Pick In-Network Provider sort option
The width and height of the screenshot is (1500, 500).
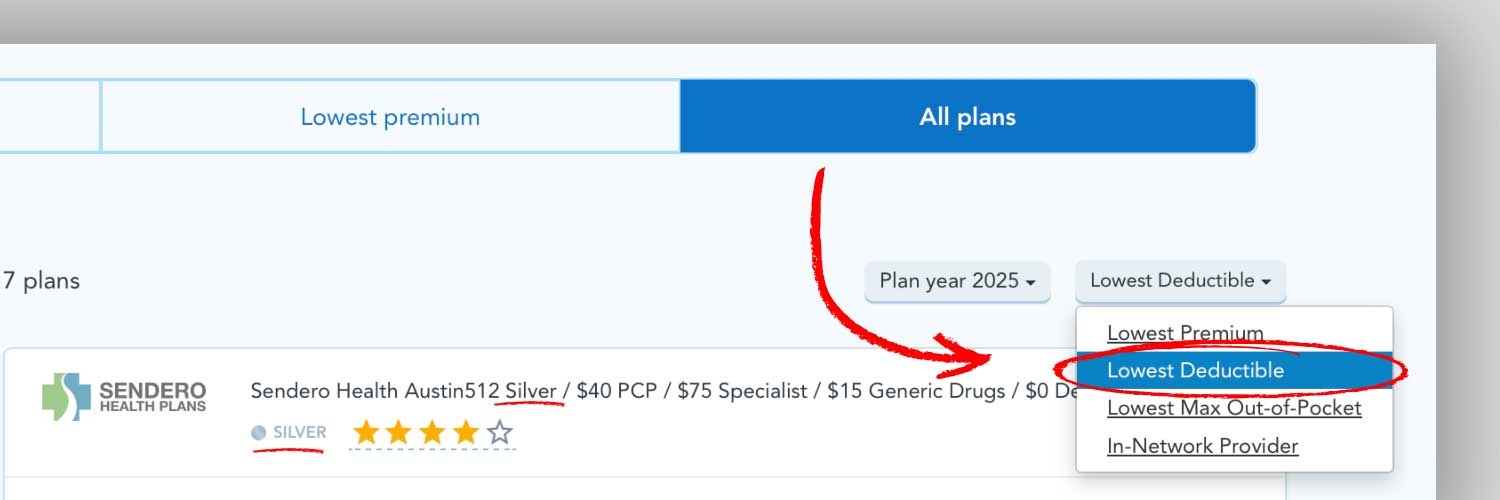1202,446
